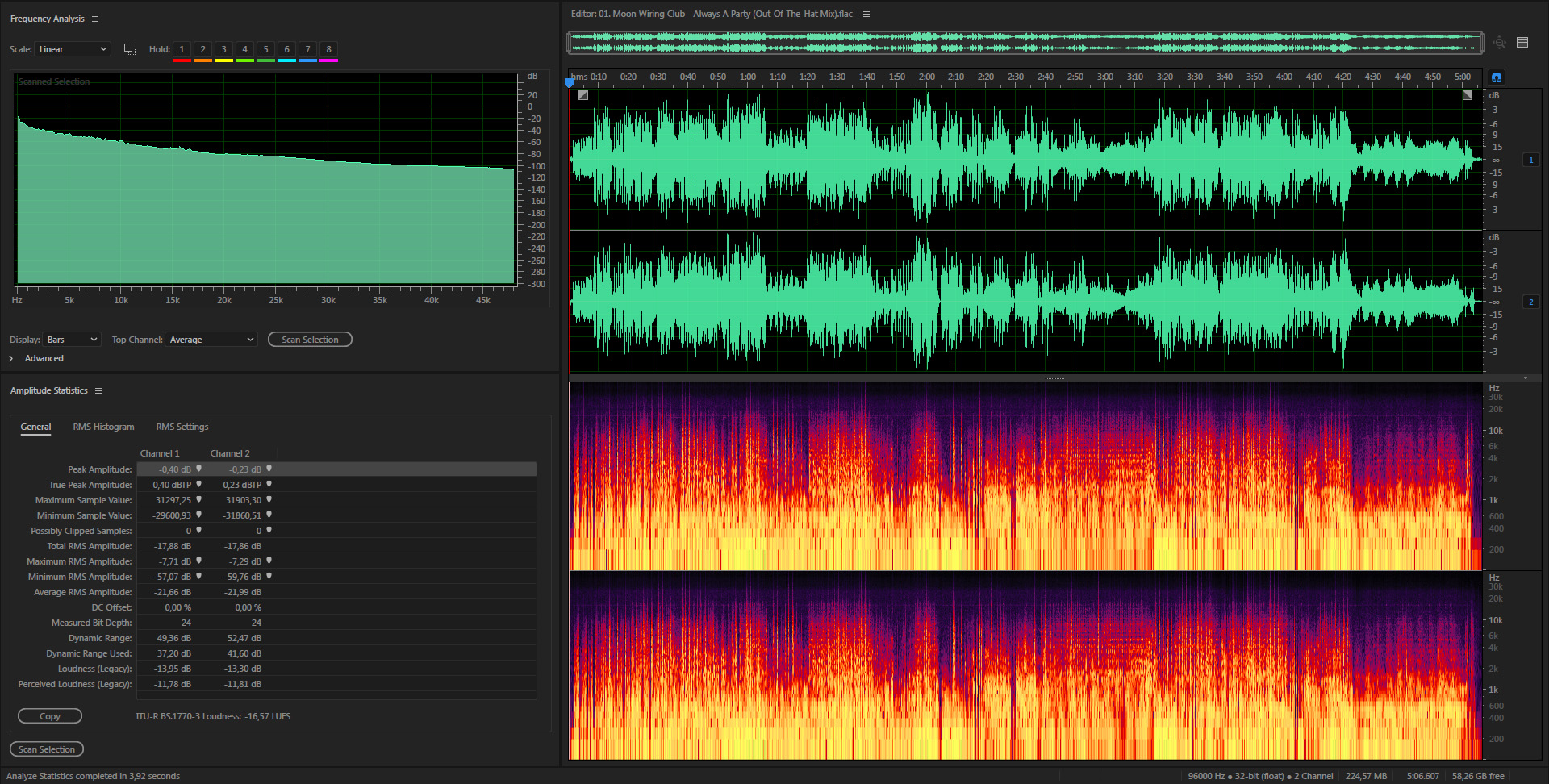This screenshot has width=1549, height=784.
Task: Click the divider handle between waveform and spectrogram
Action: pos(1054,377)
